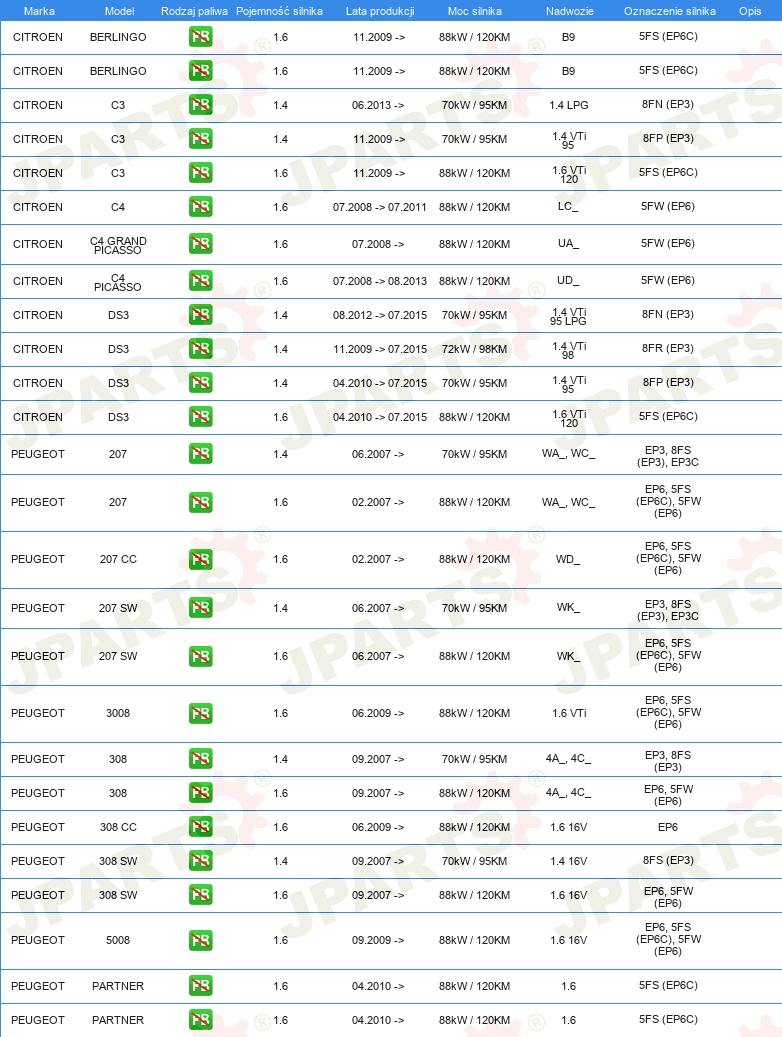Screen dimensions: 782x1037
Task: Select the '5008' model cell
Action: tap(118, 940)
